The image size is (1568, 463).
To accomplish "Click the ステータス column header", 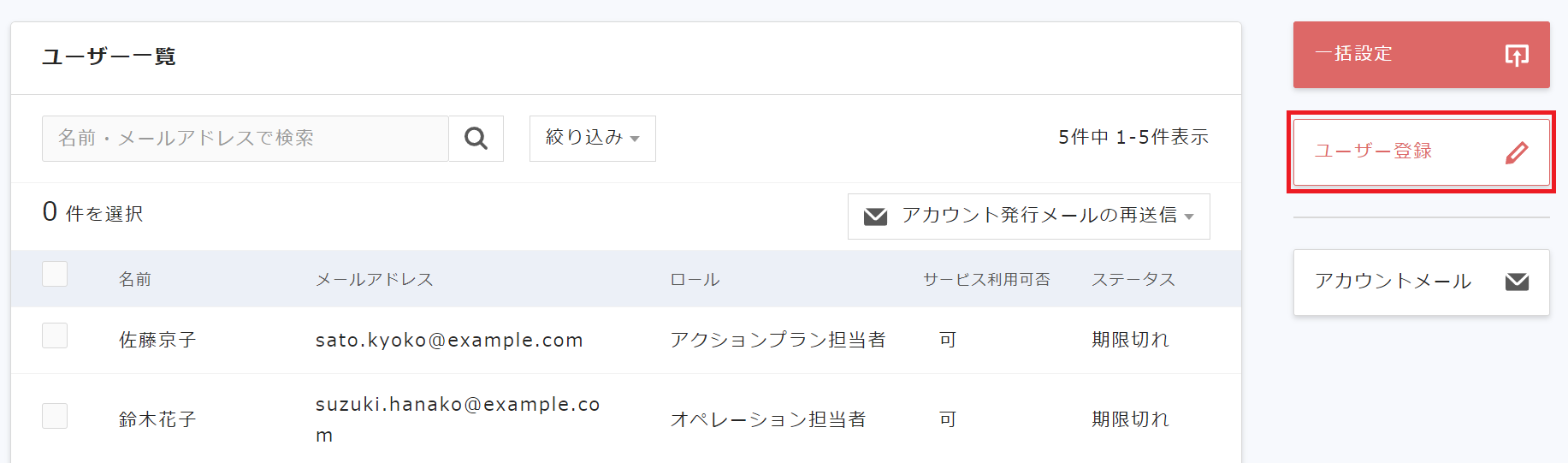I will (x=1133, y=280).
